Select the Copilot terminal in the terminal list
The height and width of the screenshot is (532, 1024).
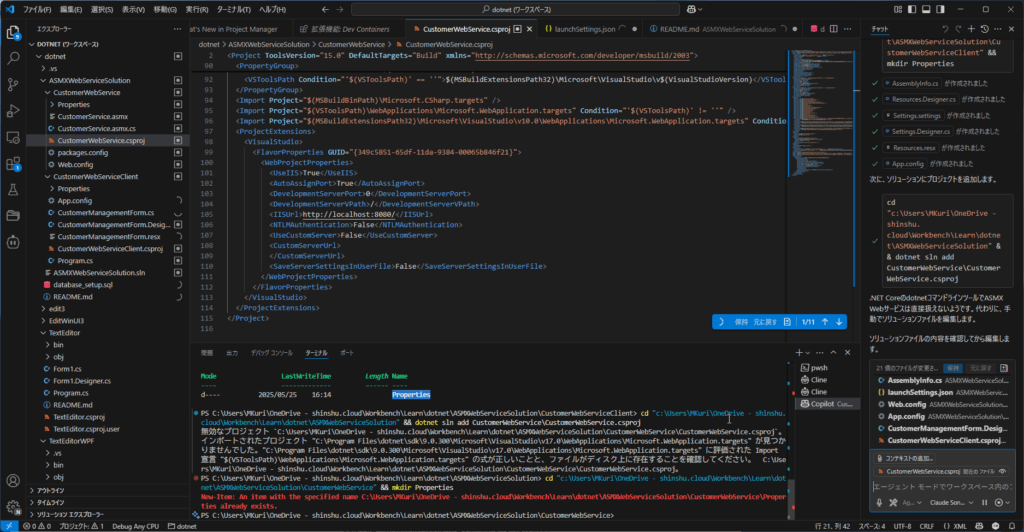tap(827, 404)
